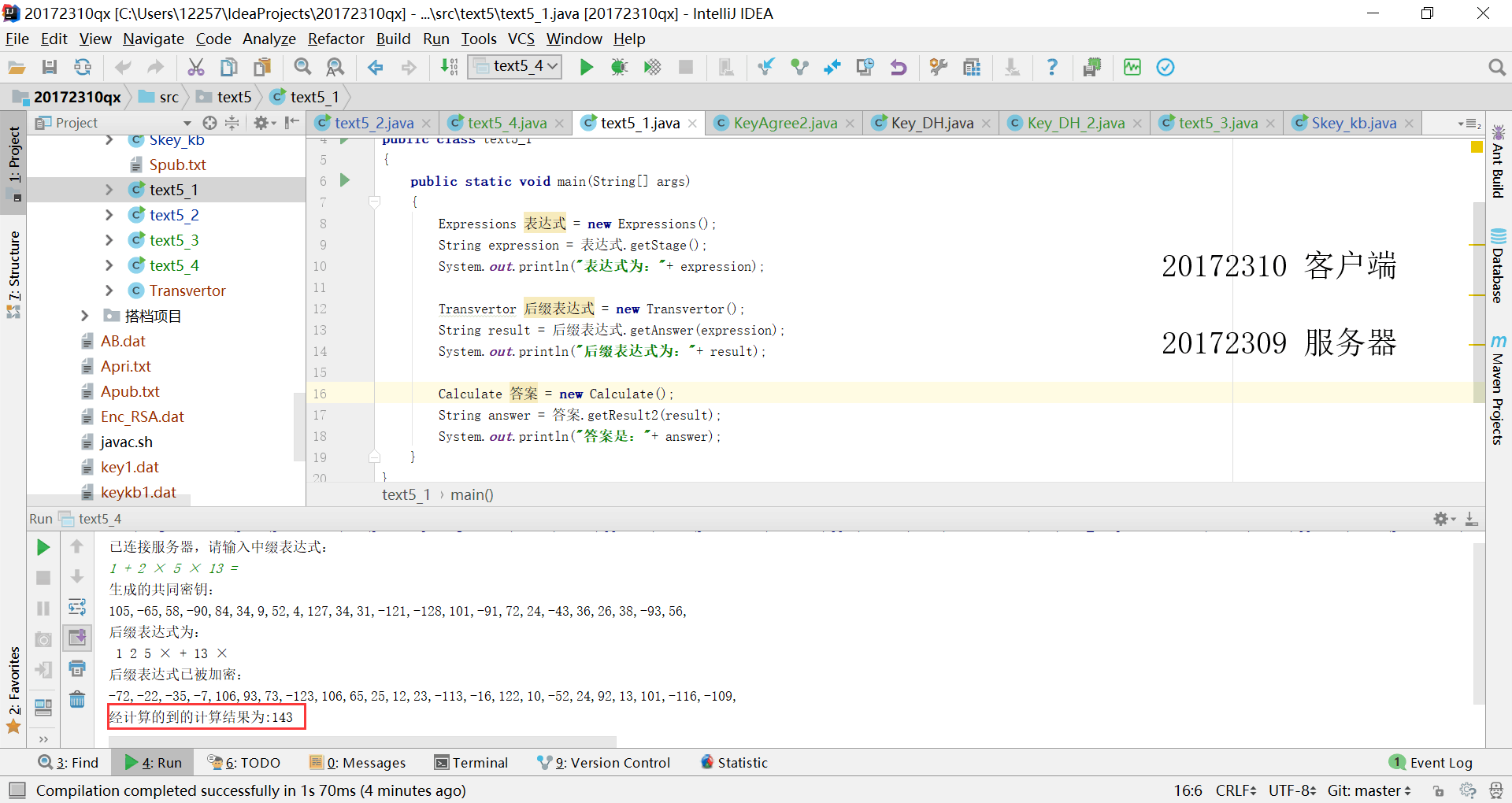Collapse all in the Project panel
The image size is (1512, 803).
tap(232, 123)
